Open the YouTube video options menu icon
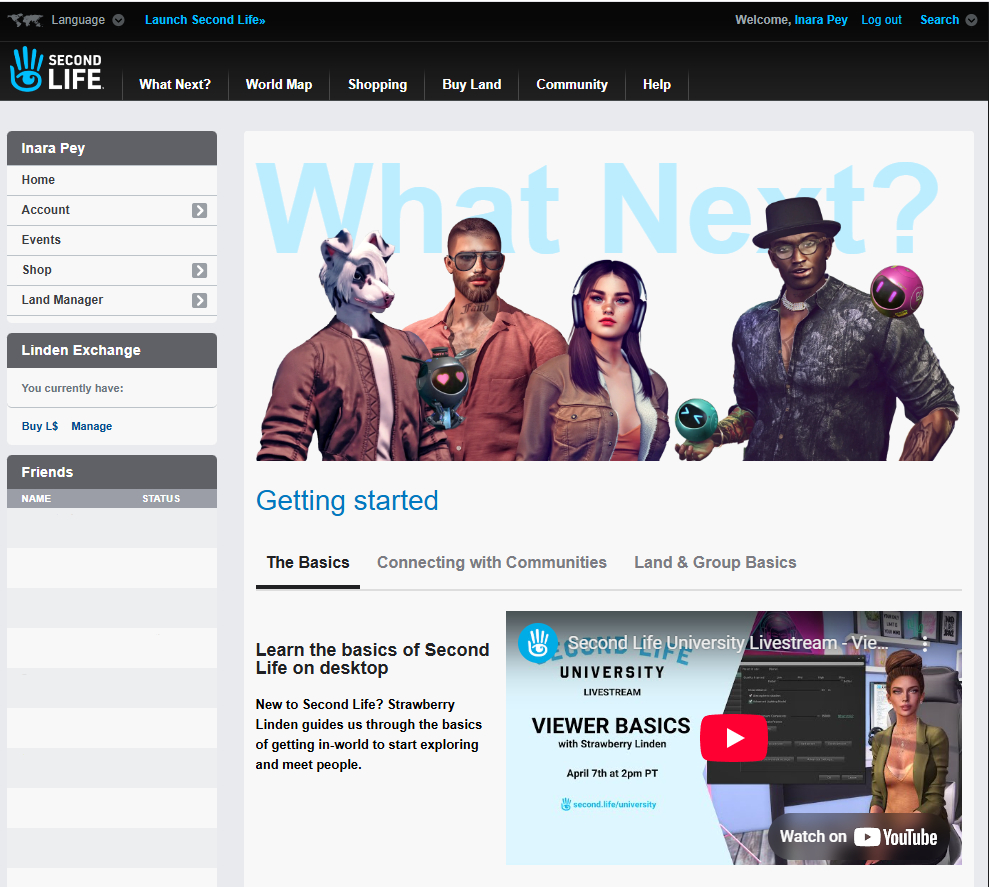Image resolution: width=989 pixels, height=887 pixels. (x=925, y=643)
